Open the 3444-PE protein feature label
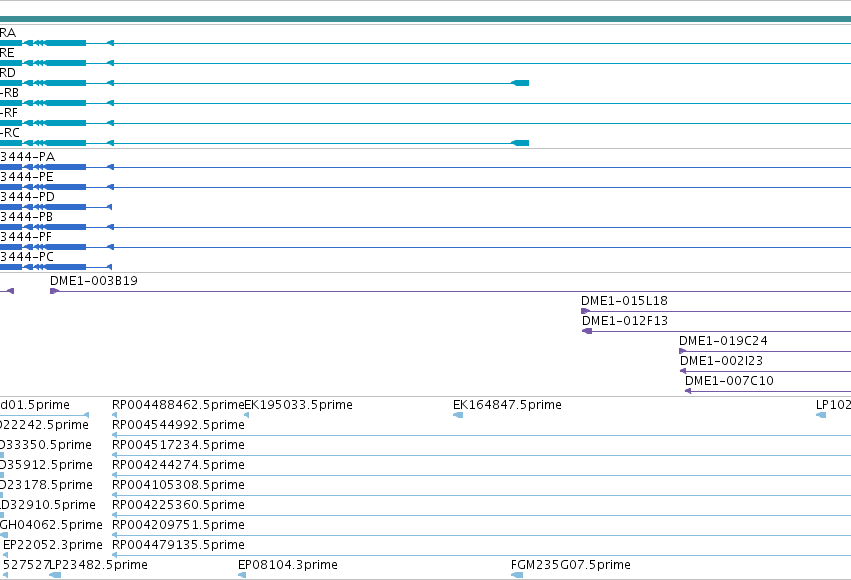This screenshot has height=580, width=851. pos(27,177)
